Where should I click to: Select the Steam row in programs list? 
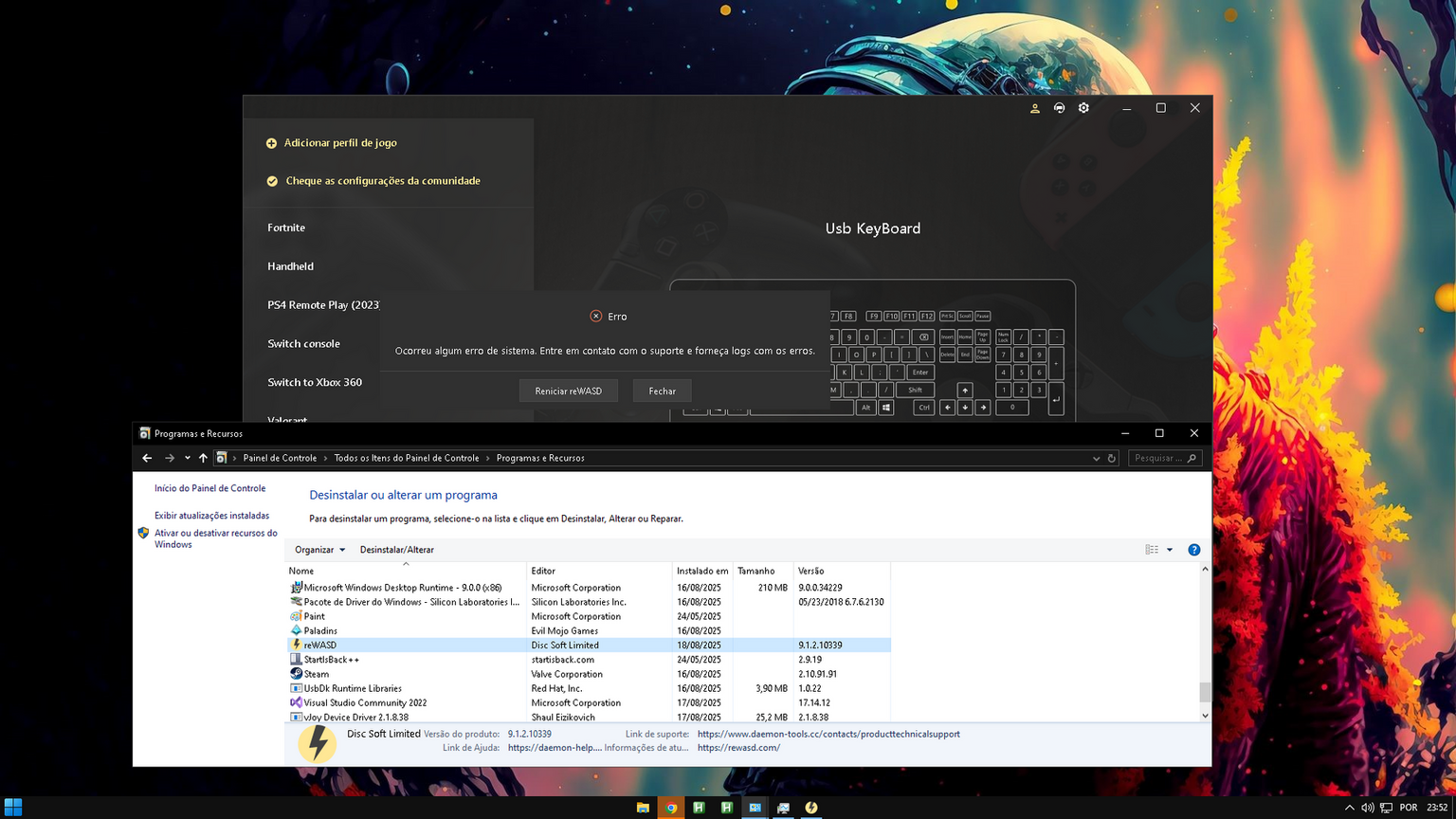589,674
